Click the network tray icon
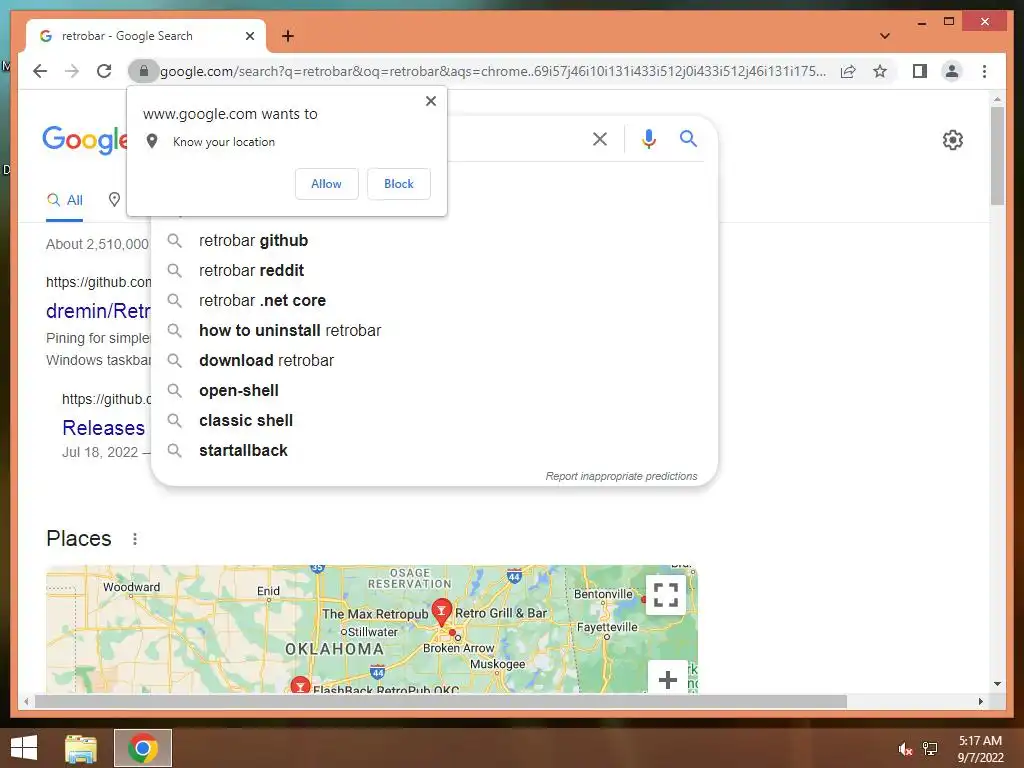 tap(930, 749)
